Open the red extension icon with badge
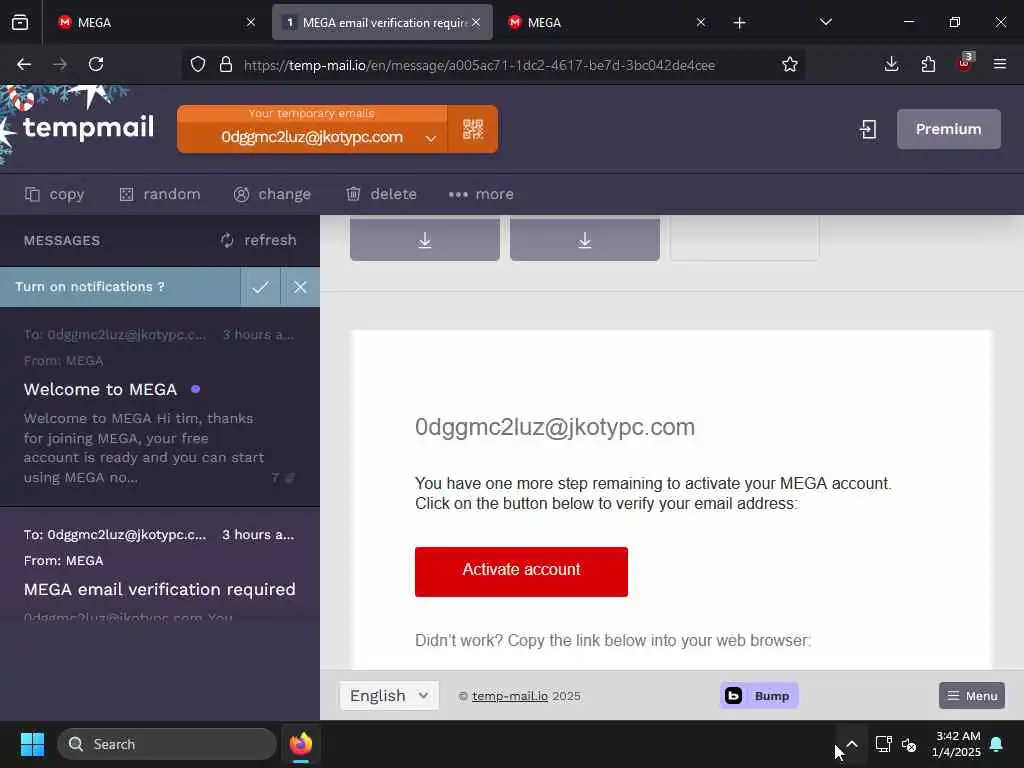 point(965,63)
